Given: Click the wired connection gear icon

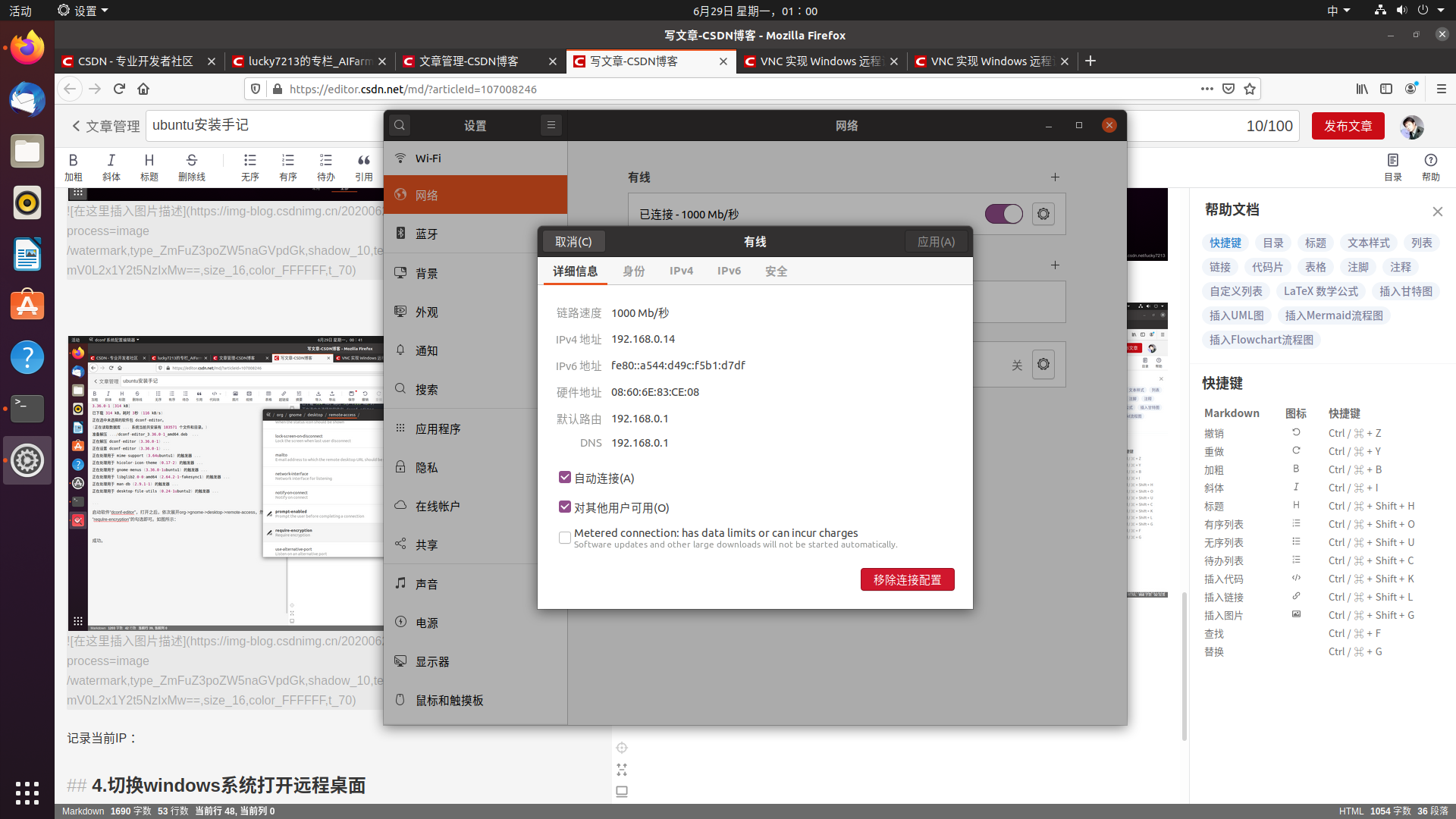Looking at the screenshot, I should (1043, 214).
